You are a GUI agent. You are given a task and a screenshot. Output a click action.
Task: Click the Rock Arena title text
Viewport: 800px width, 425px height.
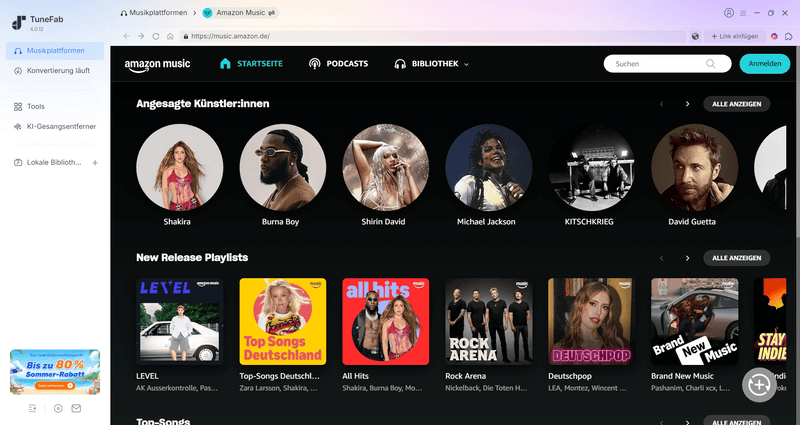coord(465,376)
